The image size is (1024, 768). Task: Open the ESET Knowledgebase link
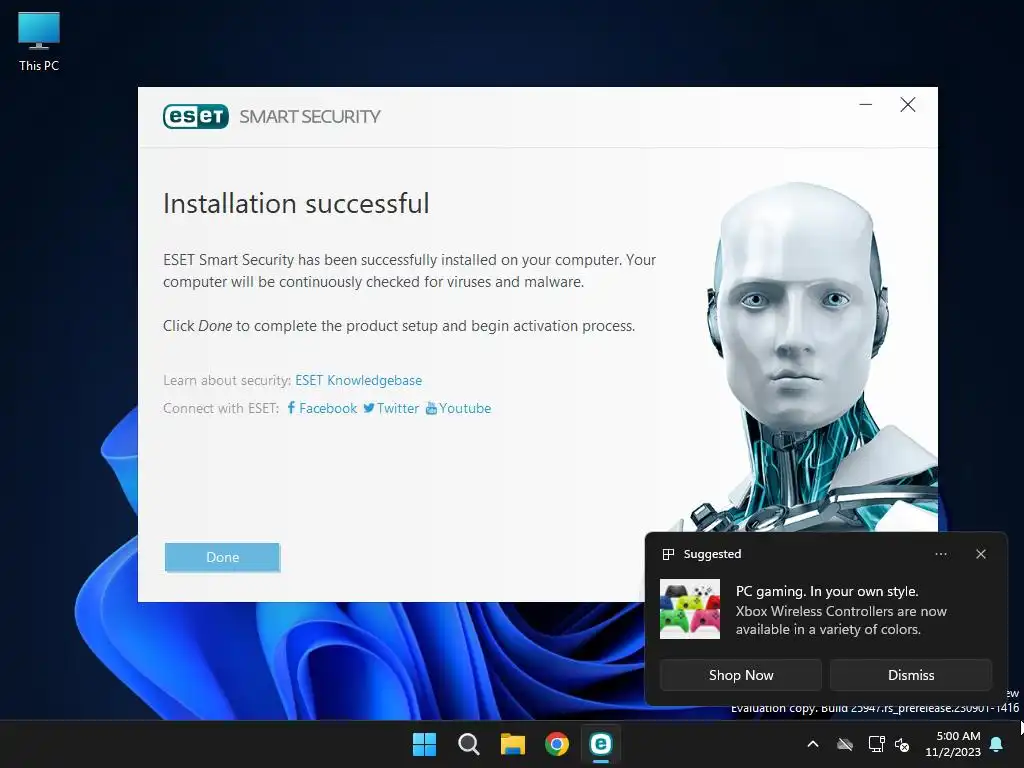coord(359,380)
